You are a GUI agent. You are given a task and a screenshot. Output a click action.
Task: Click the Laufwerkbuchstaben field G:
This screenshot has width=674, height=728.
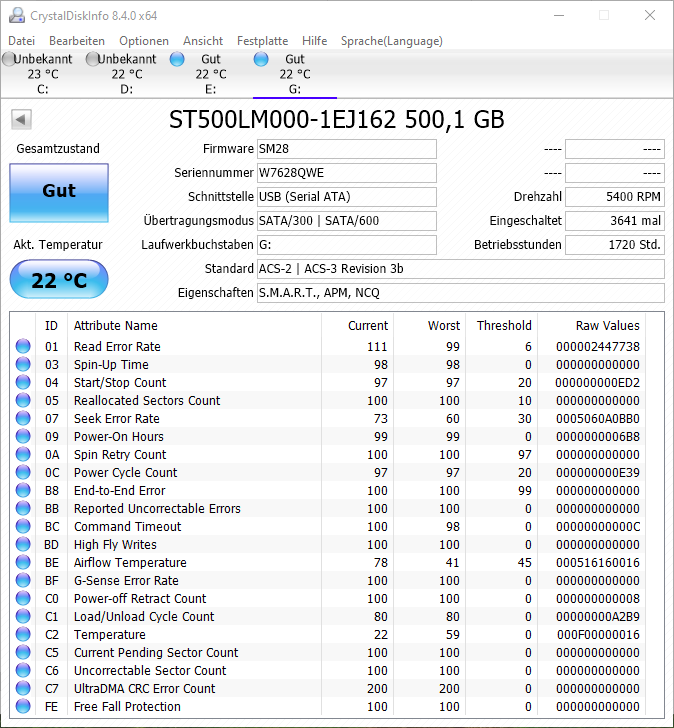point(347,245)
